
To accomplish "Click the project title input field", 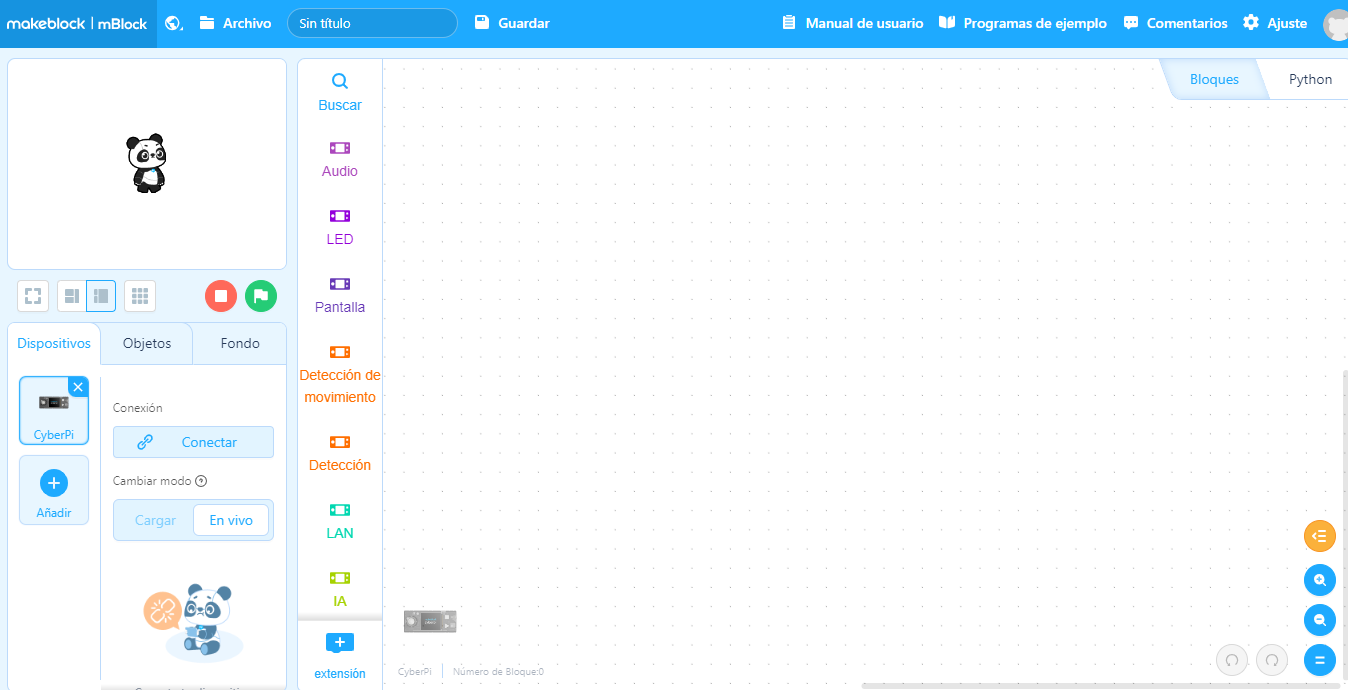I will click(372, 23).
